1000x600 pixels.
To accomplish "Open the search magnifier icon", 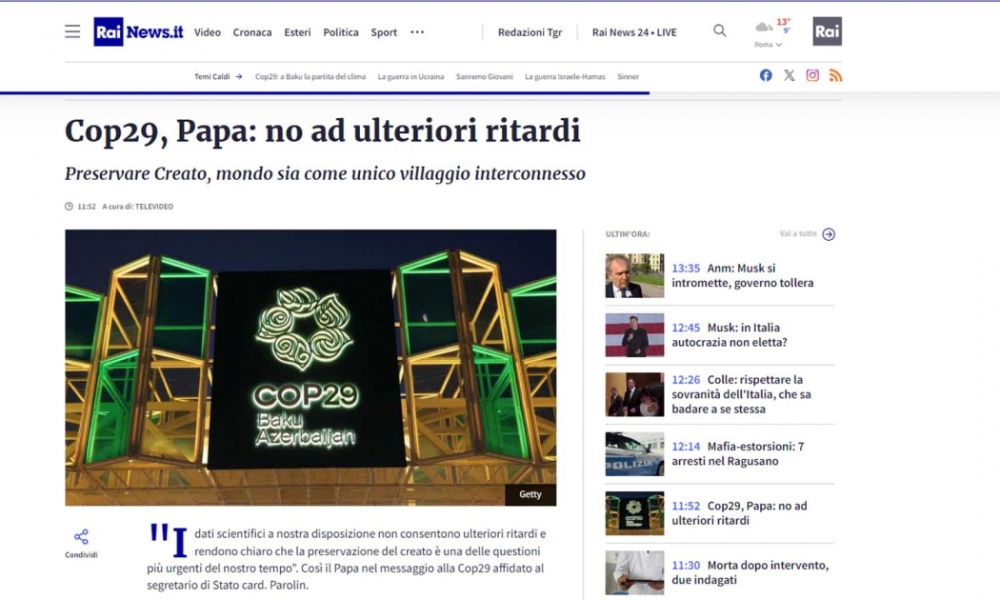I will pyautogui.click(x=720, y=31).
